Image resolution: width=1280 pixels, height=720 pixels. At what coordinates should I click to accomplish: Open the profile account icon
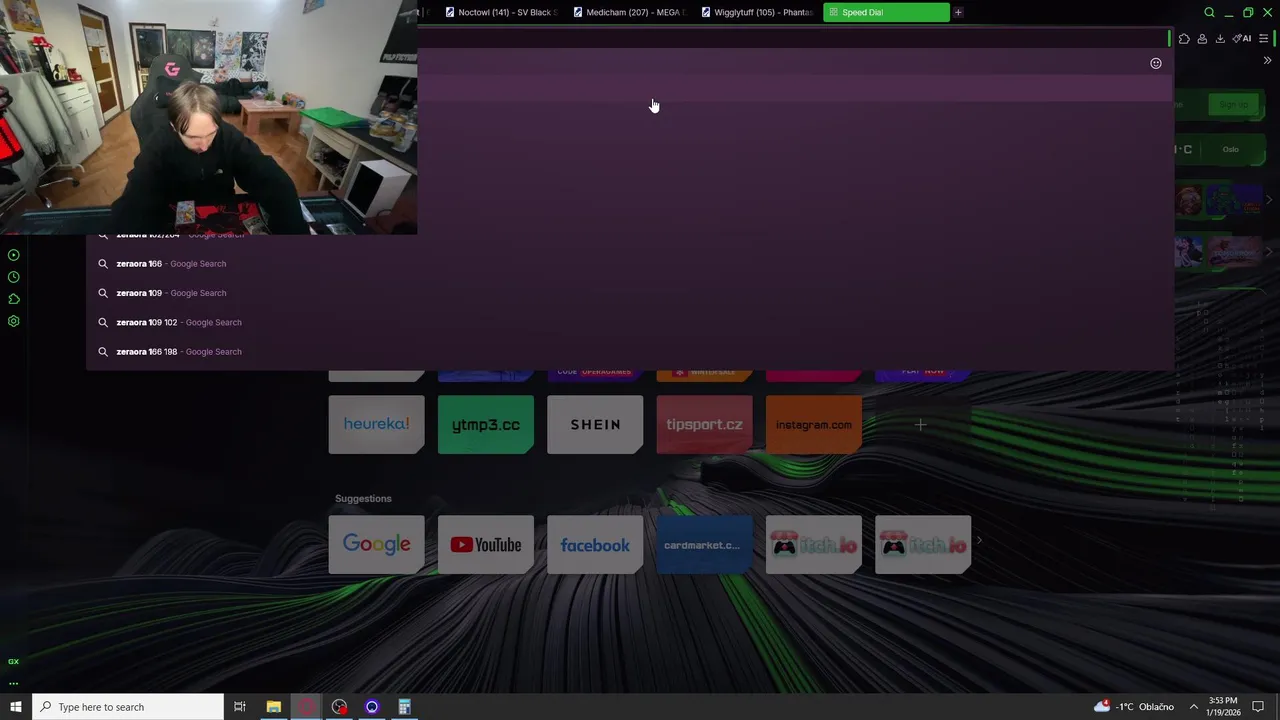pos(1202,38)
